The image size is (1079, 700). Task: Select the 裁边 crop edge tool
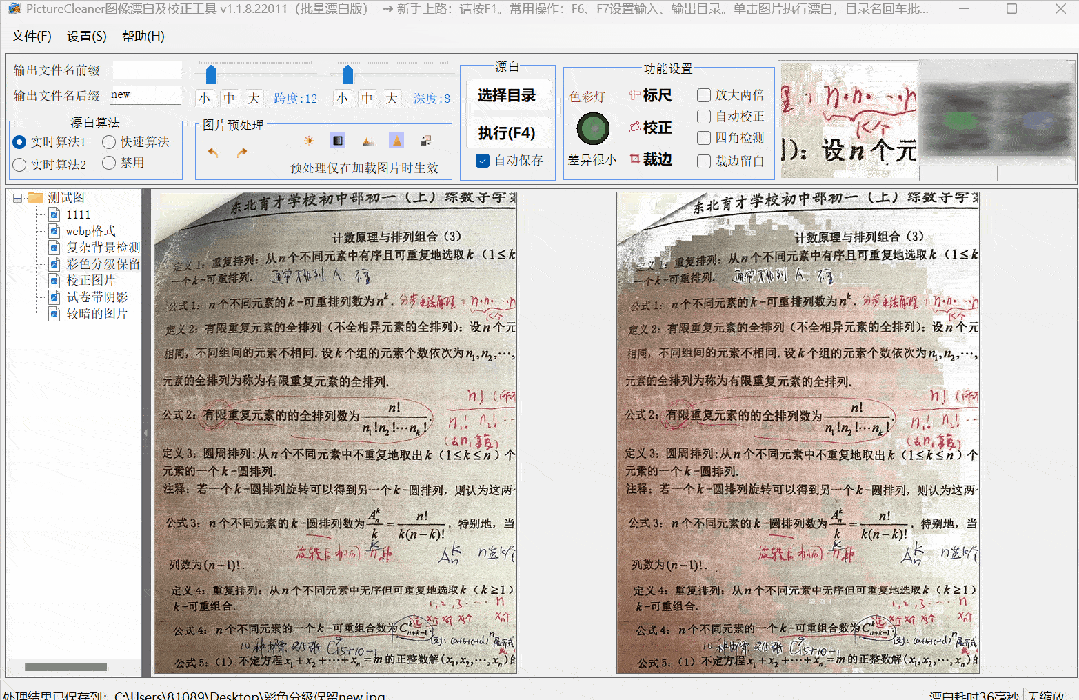click(x=650, y=160)
